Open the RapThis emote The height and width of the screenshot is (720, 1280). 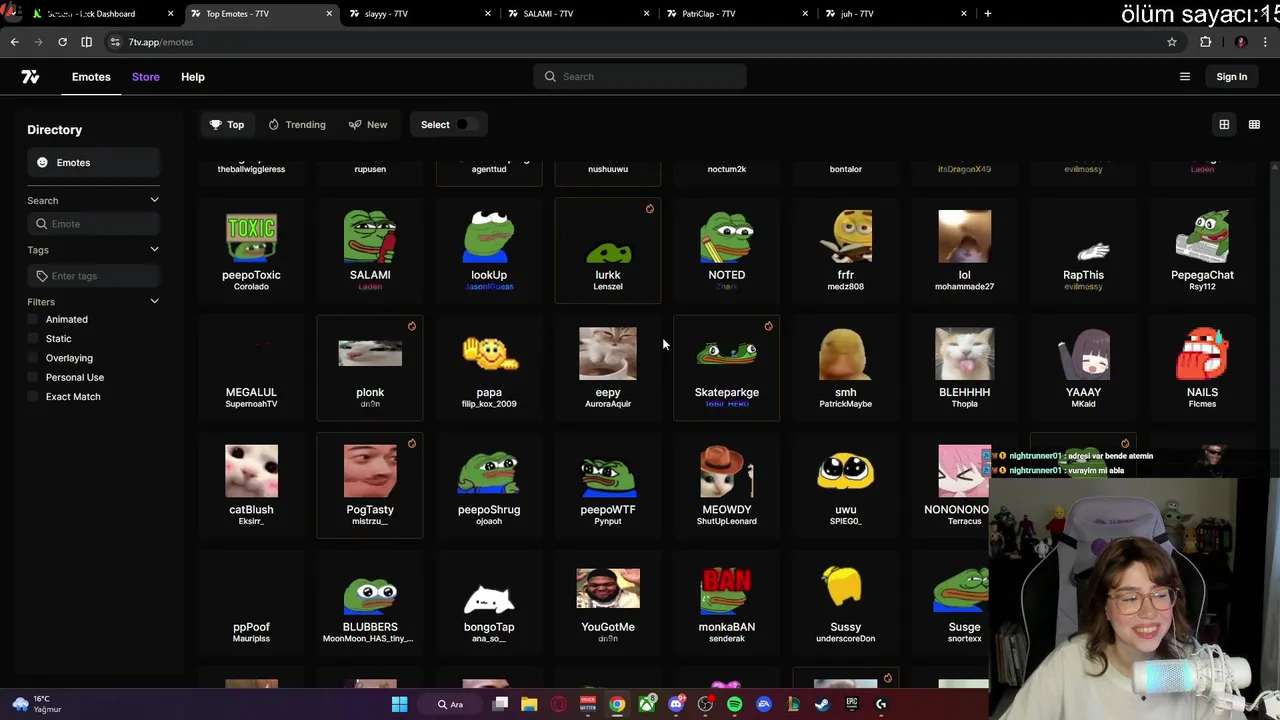pos(1083,250)
